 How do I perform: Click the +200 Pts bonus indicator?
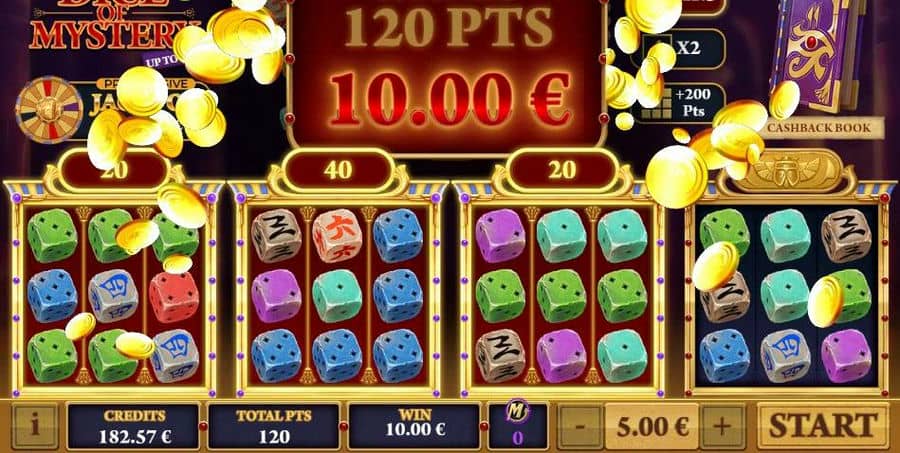pyautogui.click(x=677, y=103)
